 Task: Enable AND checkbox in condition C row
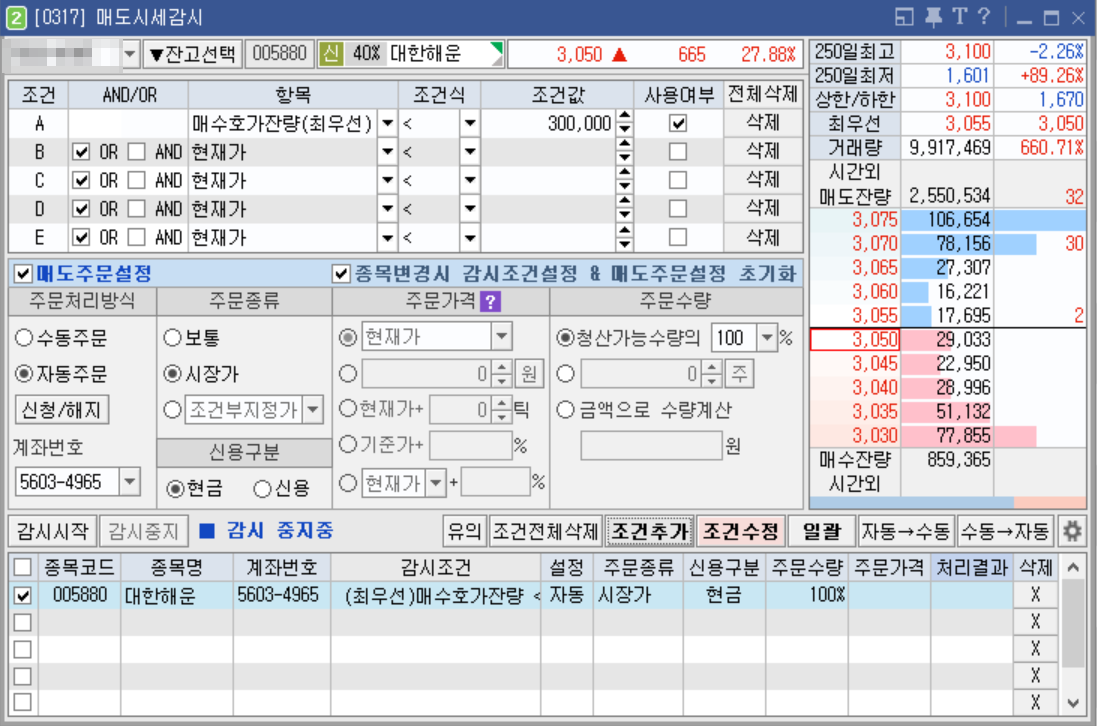point(136,181)
